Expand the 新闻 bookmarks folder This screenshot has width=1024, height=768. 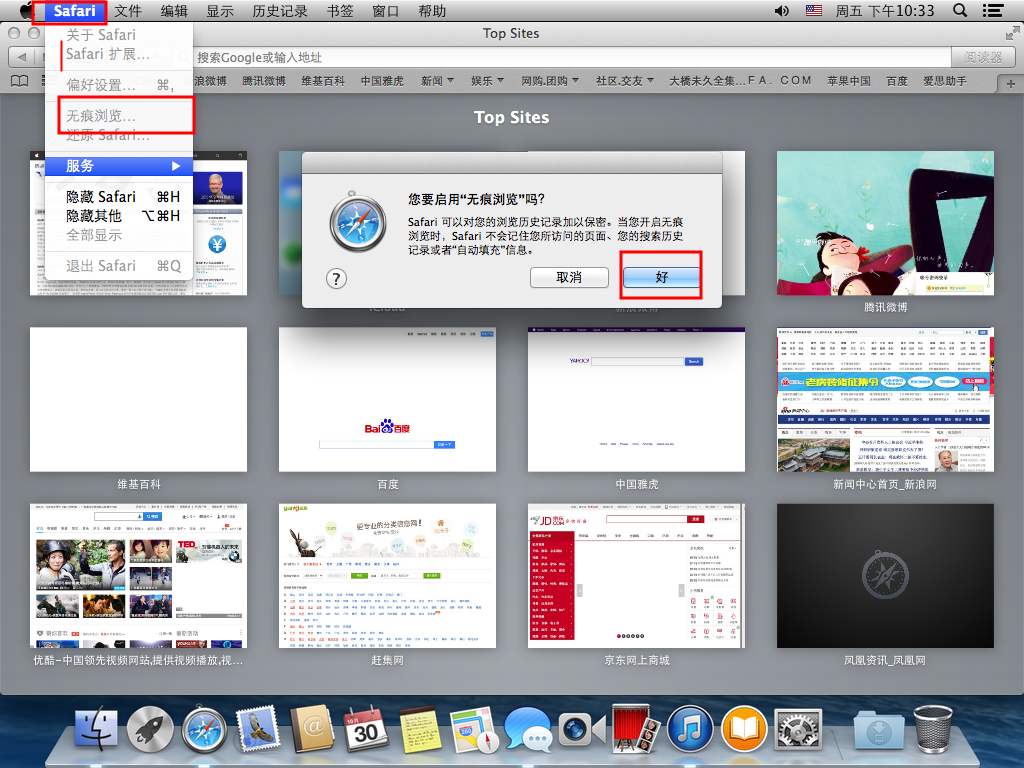[x=437, y=80]
